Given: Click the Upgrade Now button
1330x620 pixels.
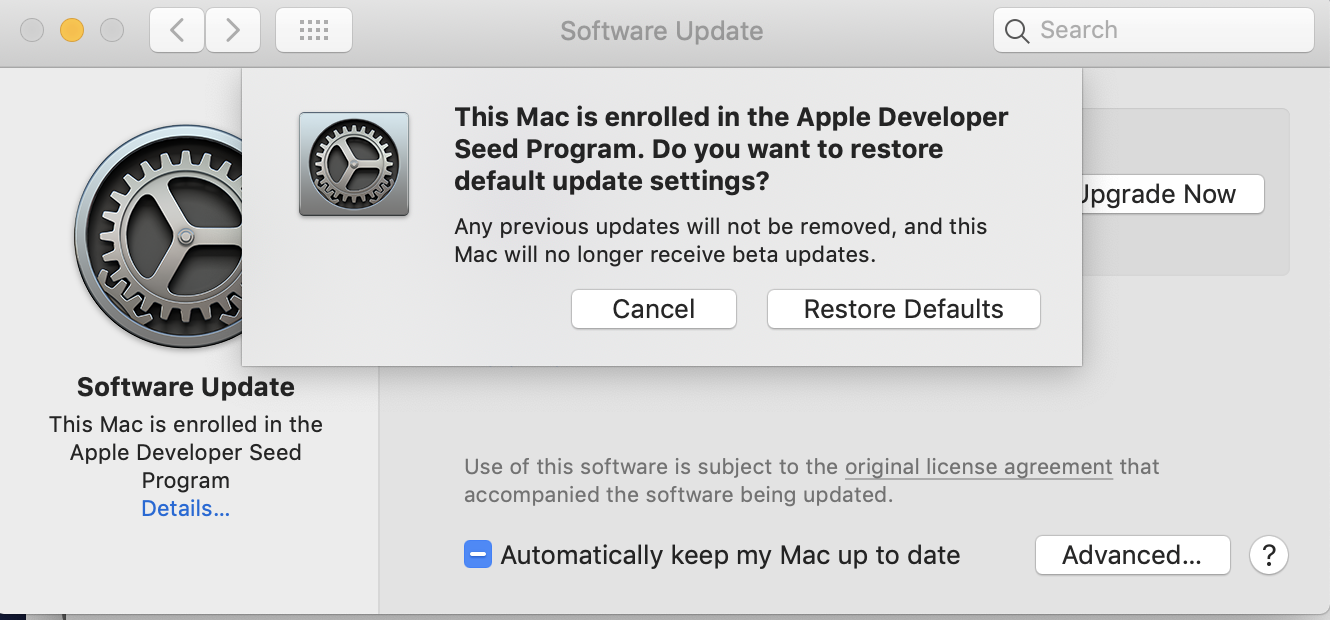Looking at the screenshot, I should coord(1170,194).
